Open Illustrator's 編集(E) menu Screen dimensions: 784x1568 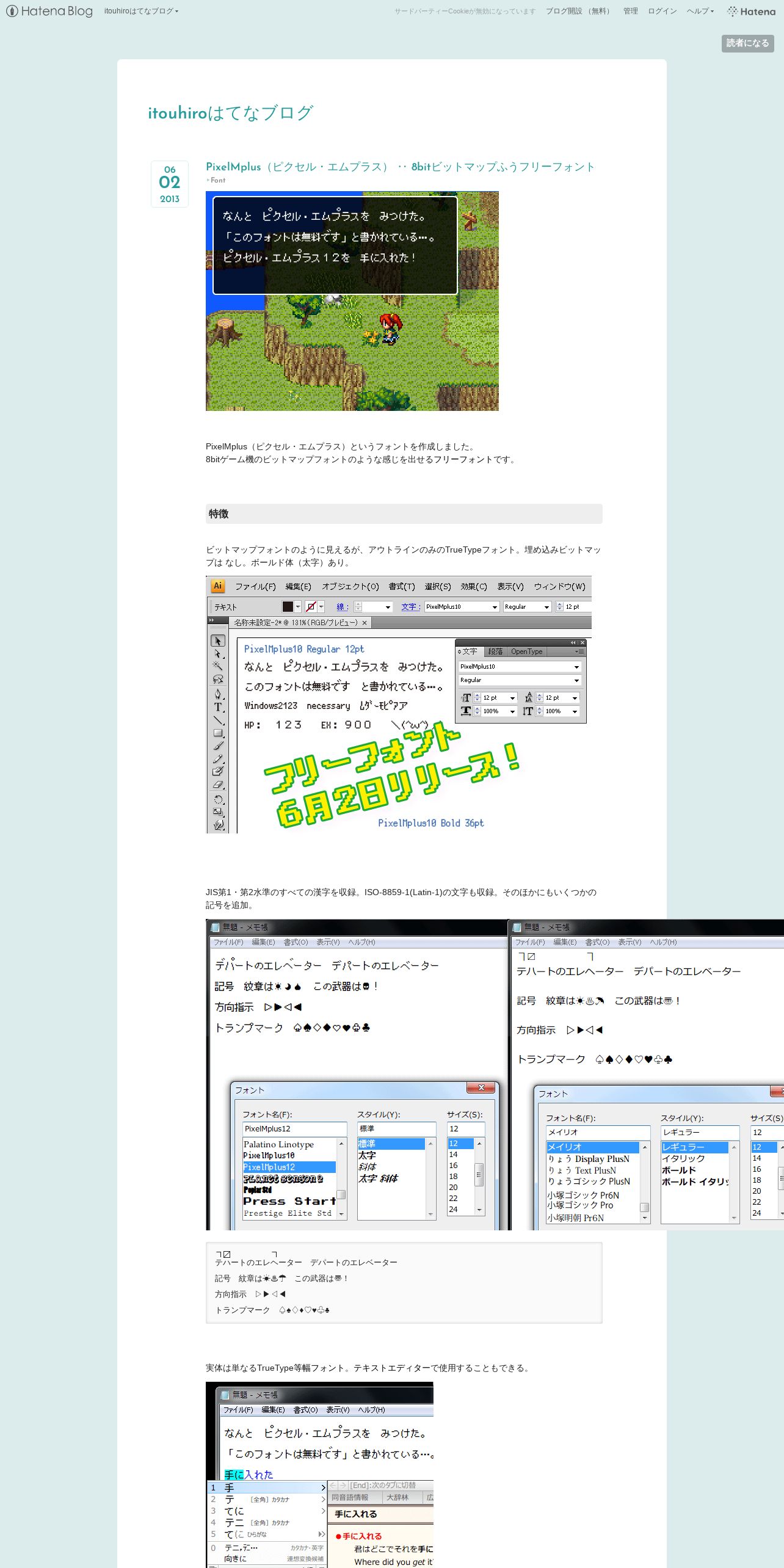pos(298,586)
